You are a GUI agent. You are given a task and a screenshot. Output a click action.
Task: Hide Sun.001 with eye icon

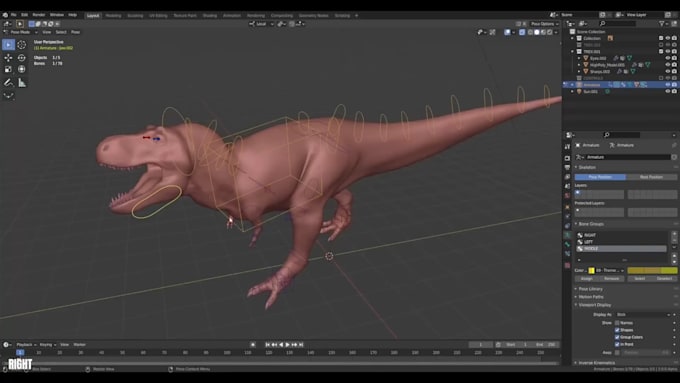(668, 92)
